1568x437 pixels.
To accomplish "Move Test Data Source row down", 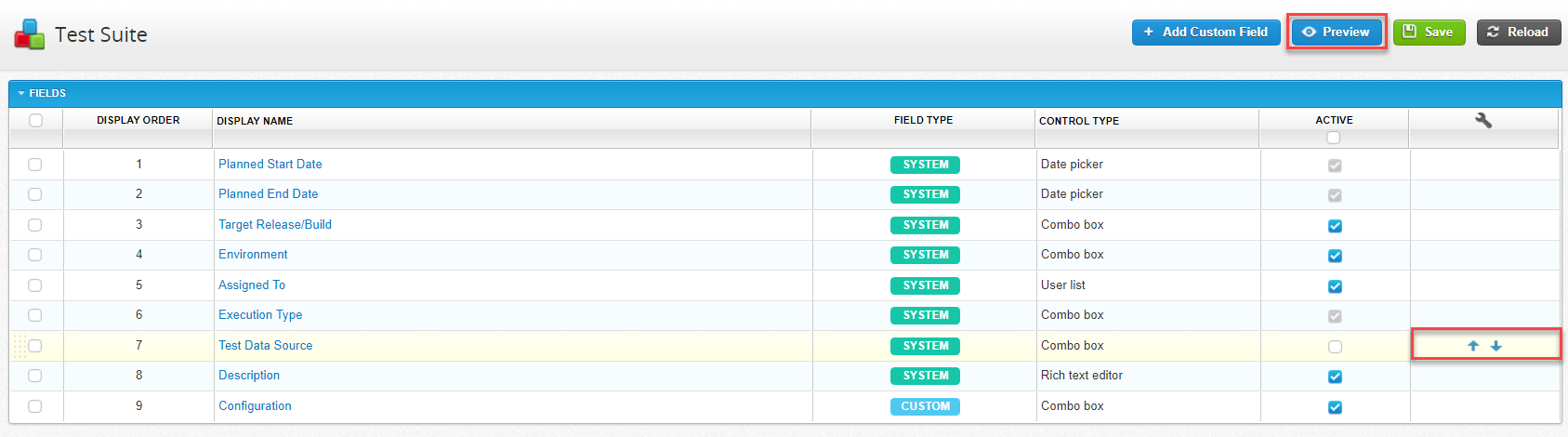I will coord(1496,346).
